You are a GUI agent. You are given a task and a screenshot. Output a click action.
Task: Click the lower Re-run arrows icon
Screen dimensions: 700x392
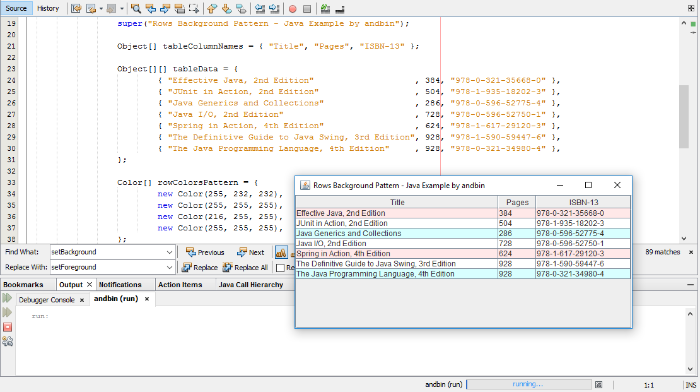click(7, 312)
